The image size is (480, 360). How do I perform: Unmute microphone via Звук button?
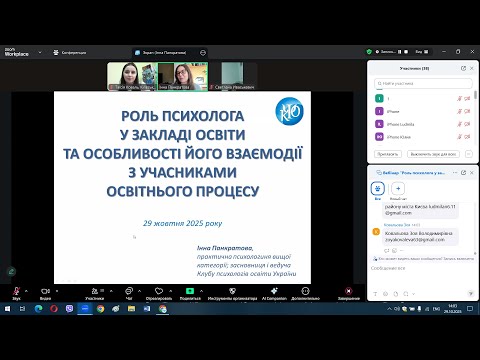pos(16,293)
